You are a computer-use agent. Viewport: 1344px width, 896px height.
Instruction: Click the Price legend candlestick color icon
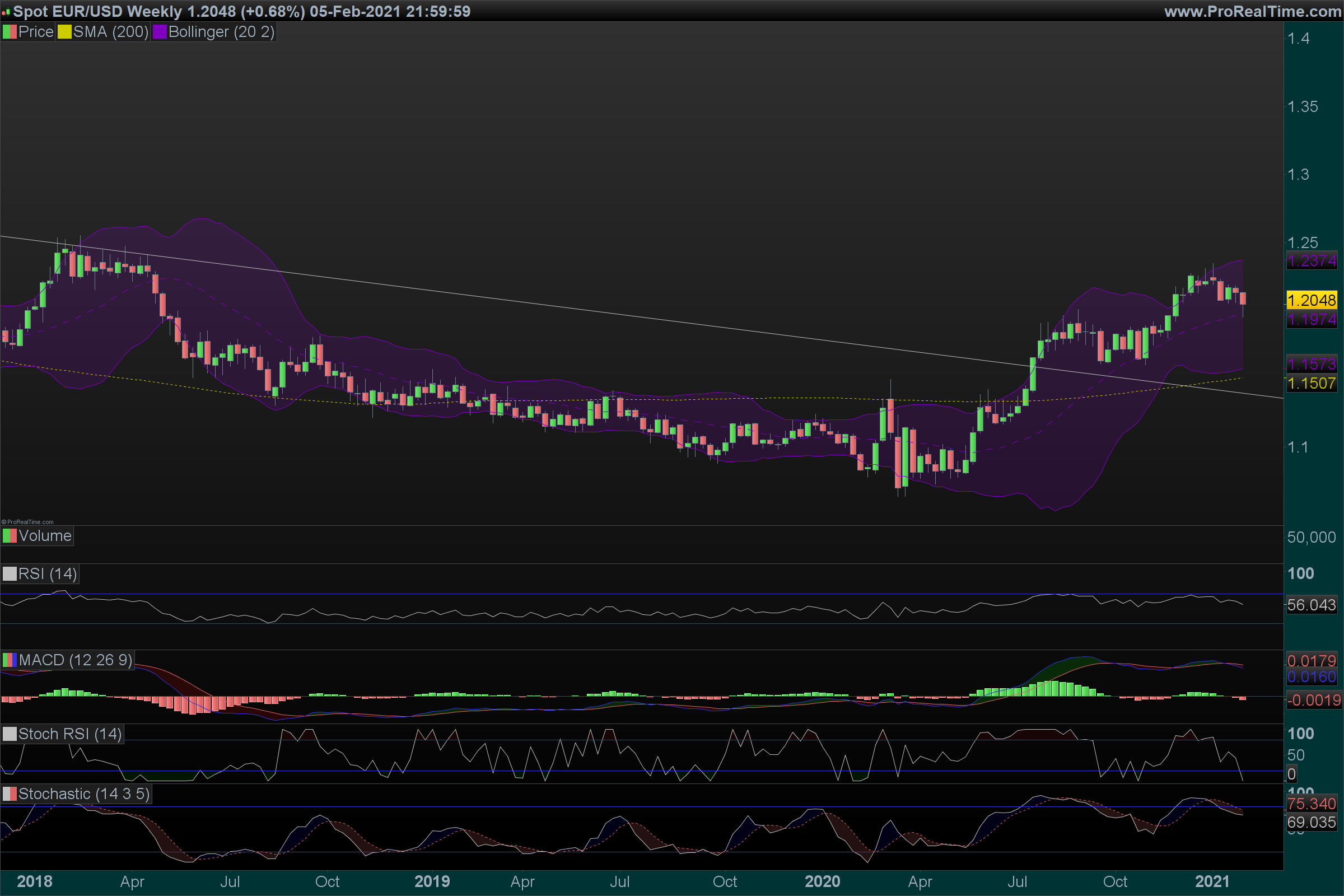pos(10,32)
